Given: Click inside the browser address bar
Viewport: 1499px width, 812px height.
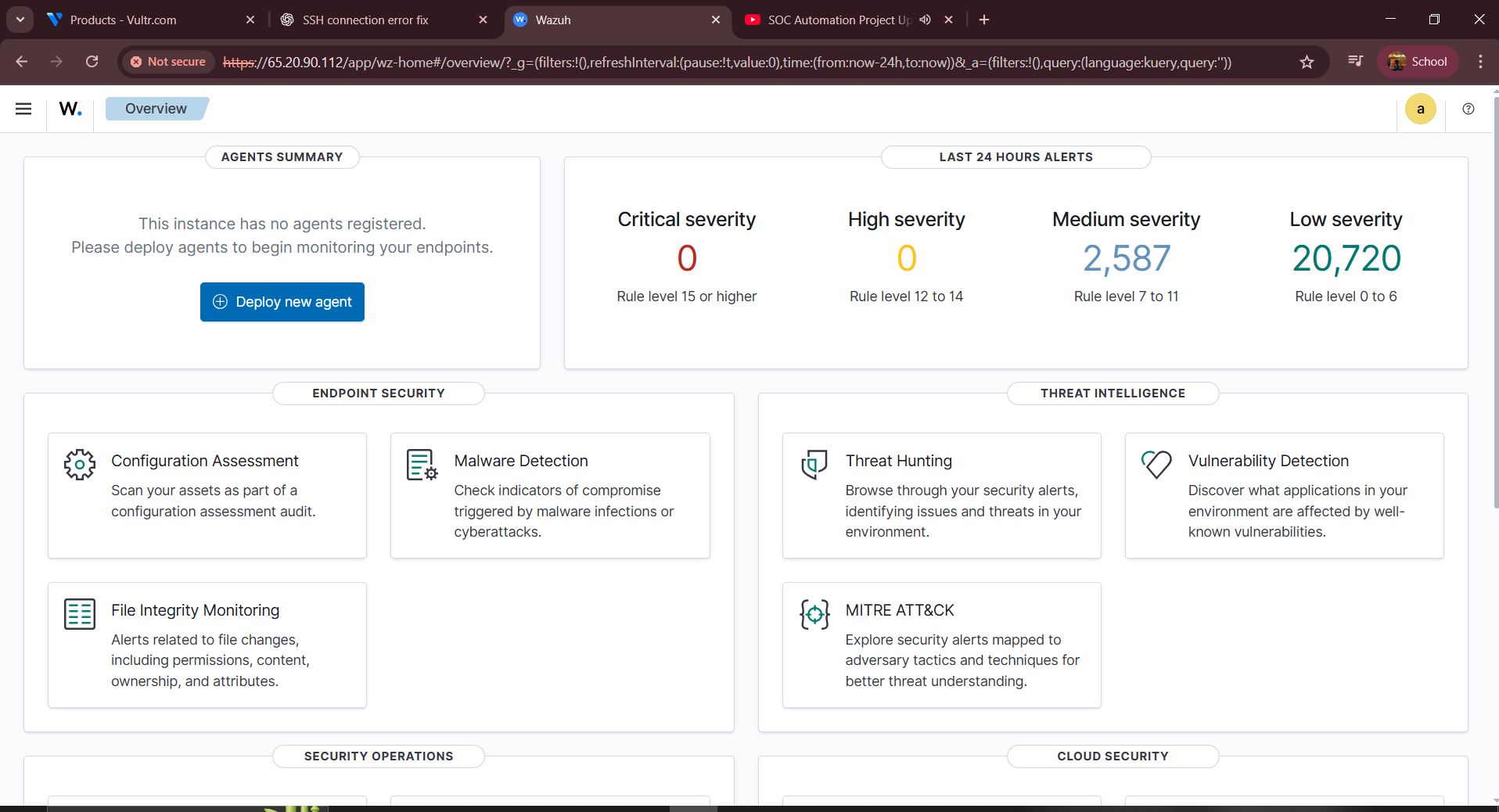Looking at the screenshot, I should click(x=704, y=62).
